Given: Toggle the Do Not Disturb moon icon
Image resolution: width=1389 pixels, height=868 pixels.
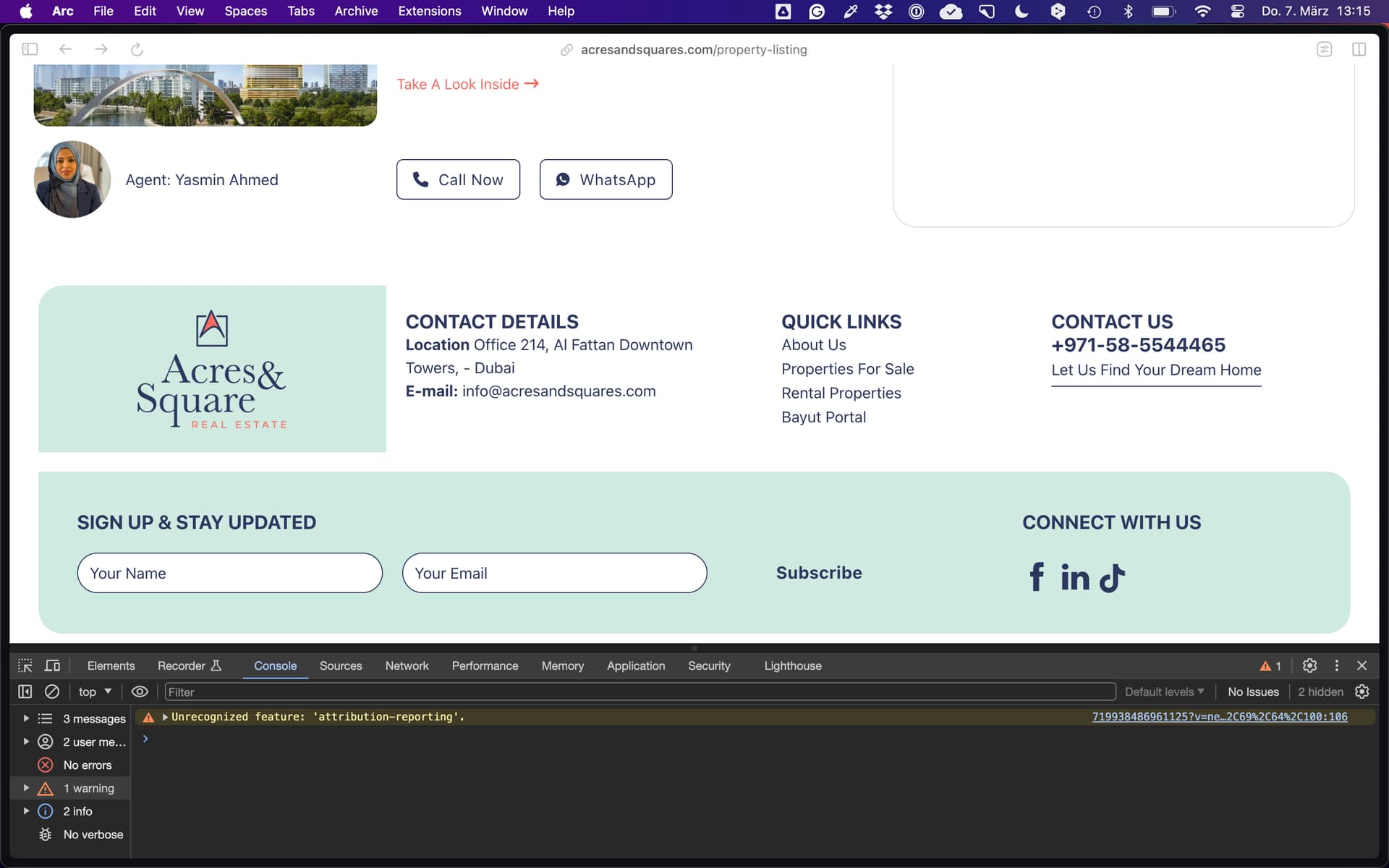Looking at the screenshot, I should (x=1021, y=11).
